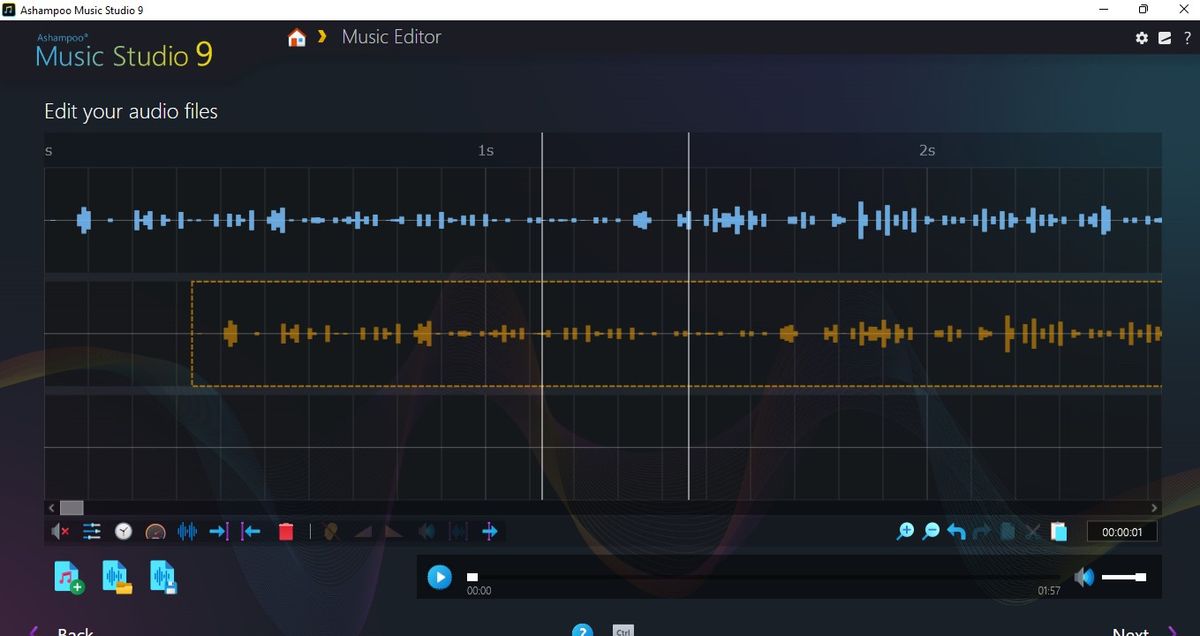Mute the audio output in the toolbar
The height and width of the screenshot is (636, 1200).
click(x=57, y=531)
